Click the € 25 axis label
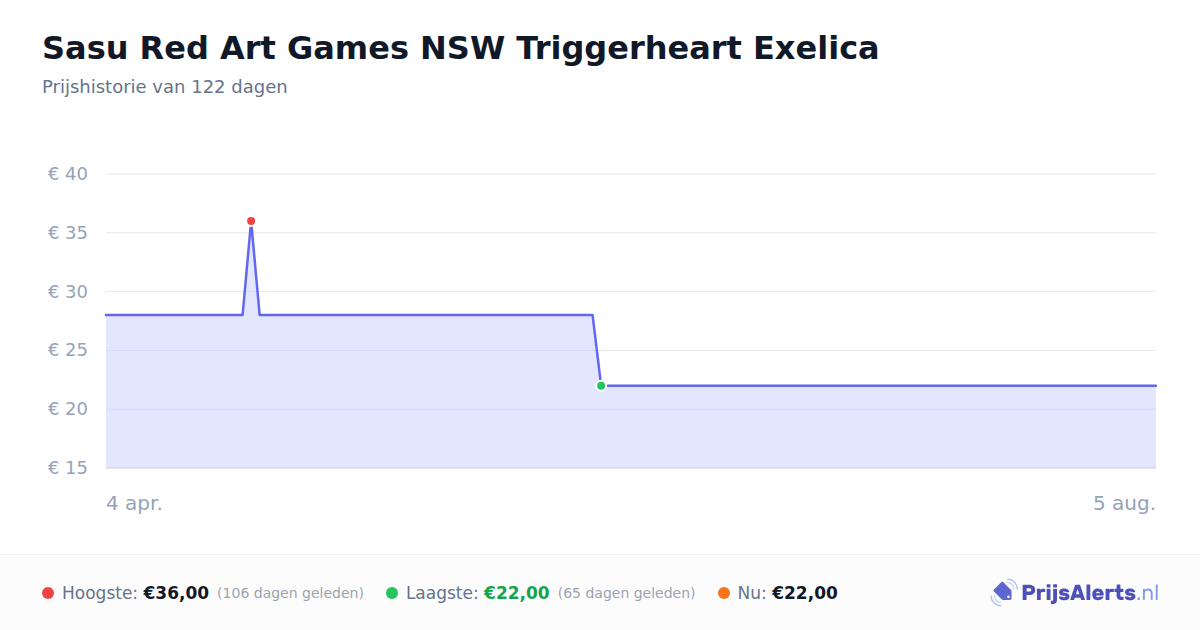1200x630 pixels. coord(68,350)
